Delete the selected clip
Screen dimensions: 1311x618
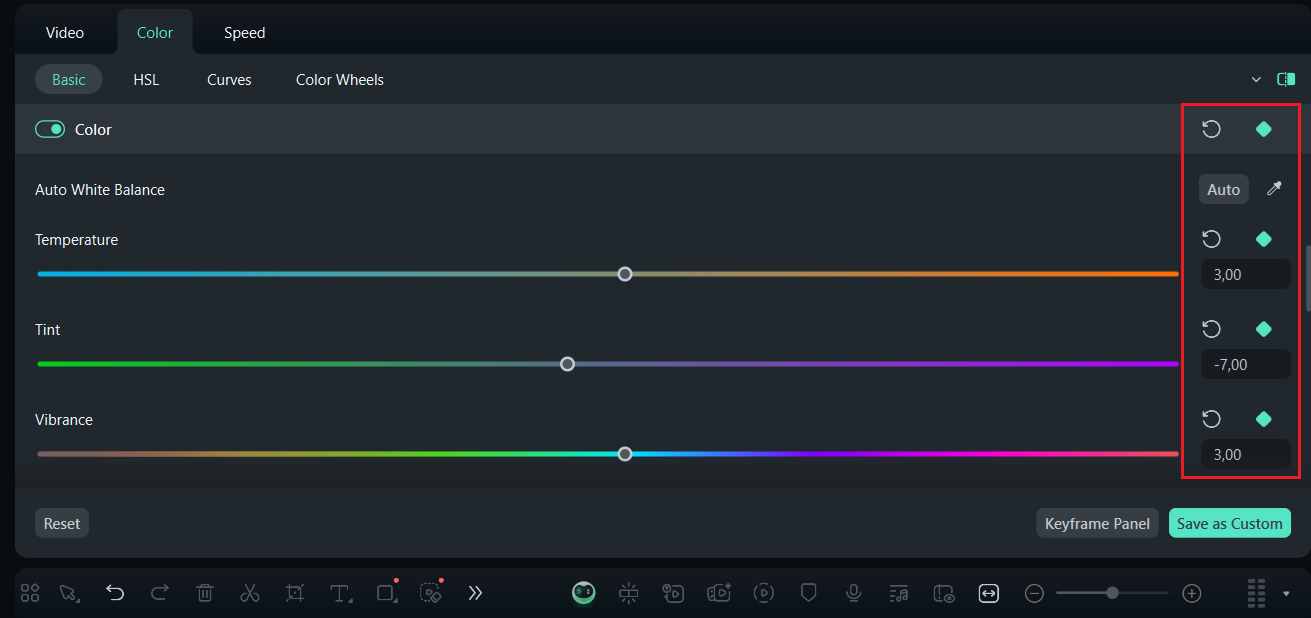[205, 592]
